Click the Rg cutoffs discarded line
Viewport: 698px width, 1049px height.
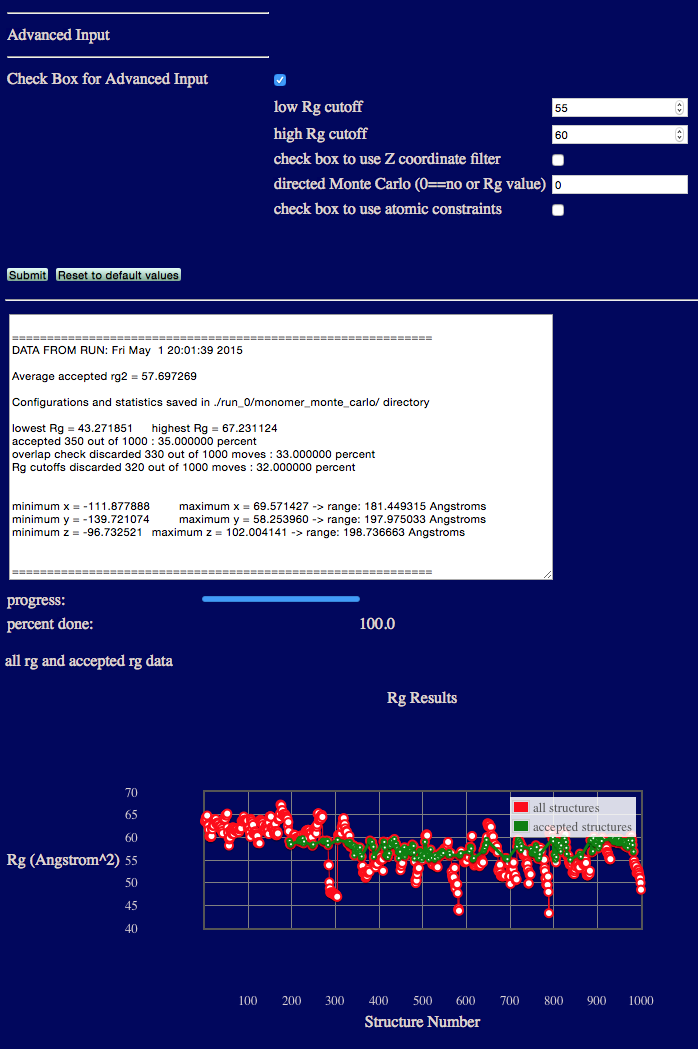tap(183, 468)
